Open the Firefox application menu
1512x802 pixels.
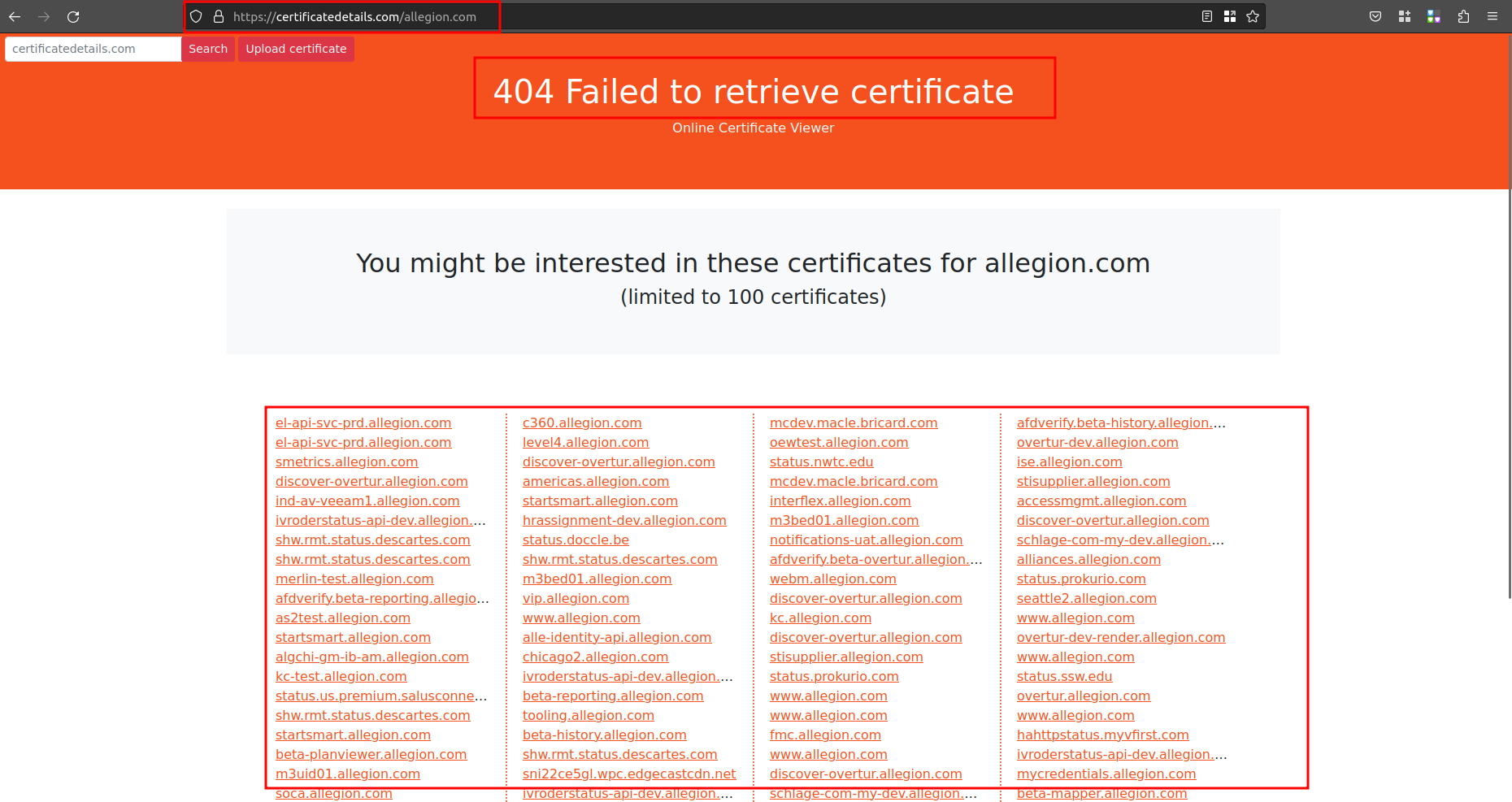pyautogui.click(x=1492, y=16)
